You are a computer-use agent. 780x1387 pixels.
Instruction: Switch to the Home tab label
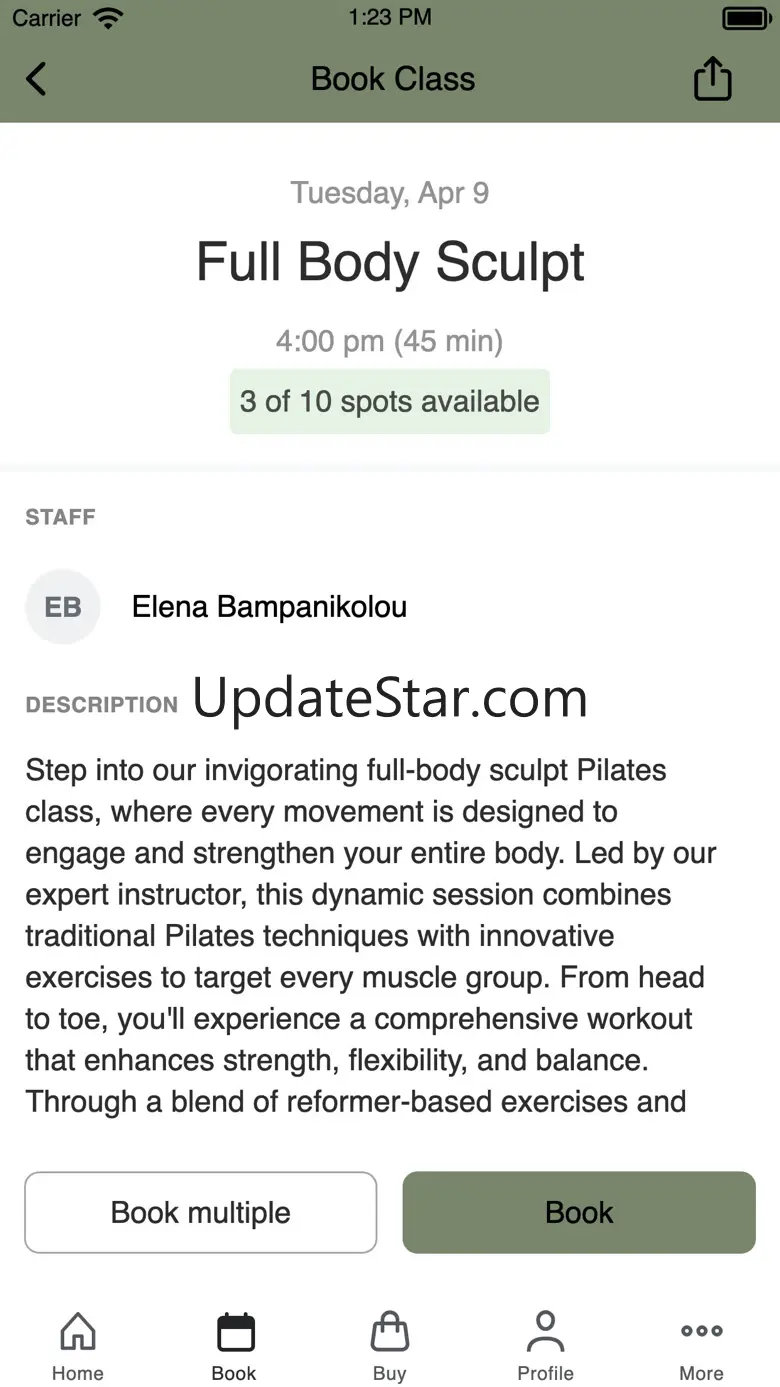pos(78,1373)
